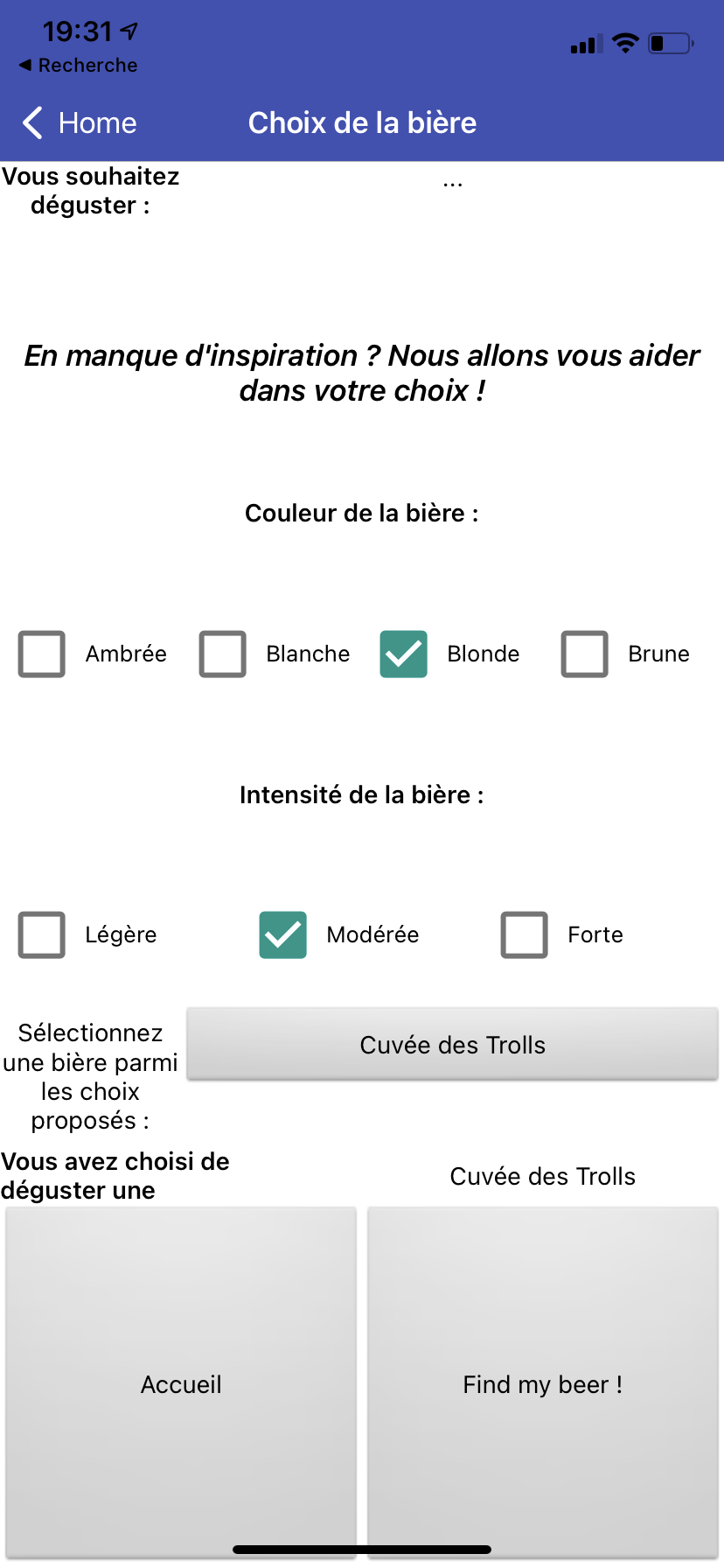Check the Ambrée checkbox

[x=42, y=654]
